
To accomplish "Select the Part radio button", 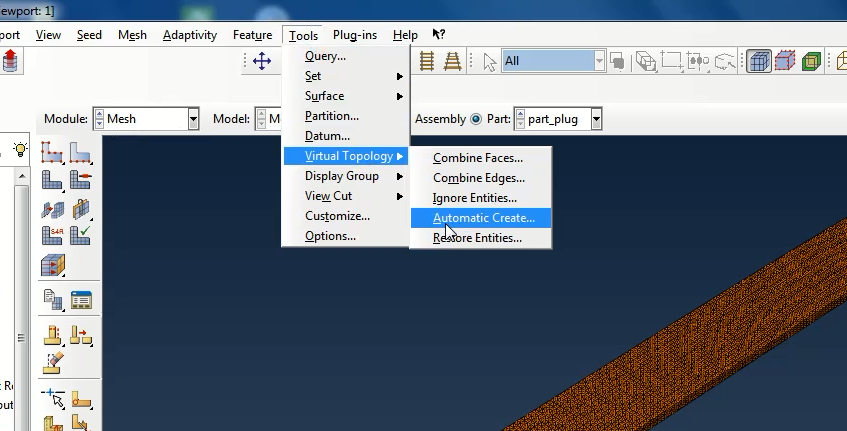I will [x=476, y=119].
